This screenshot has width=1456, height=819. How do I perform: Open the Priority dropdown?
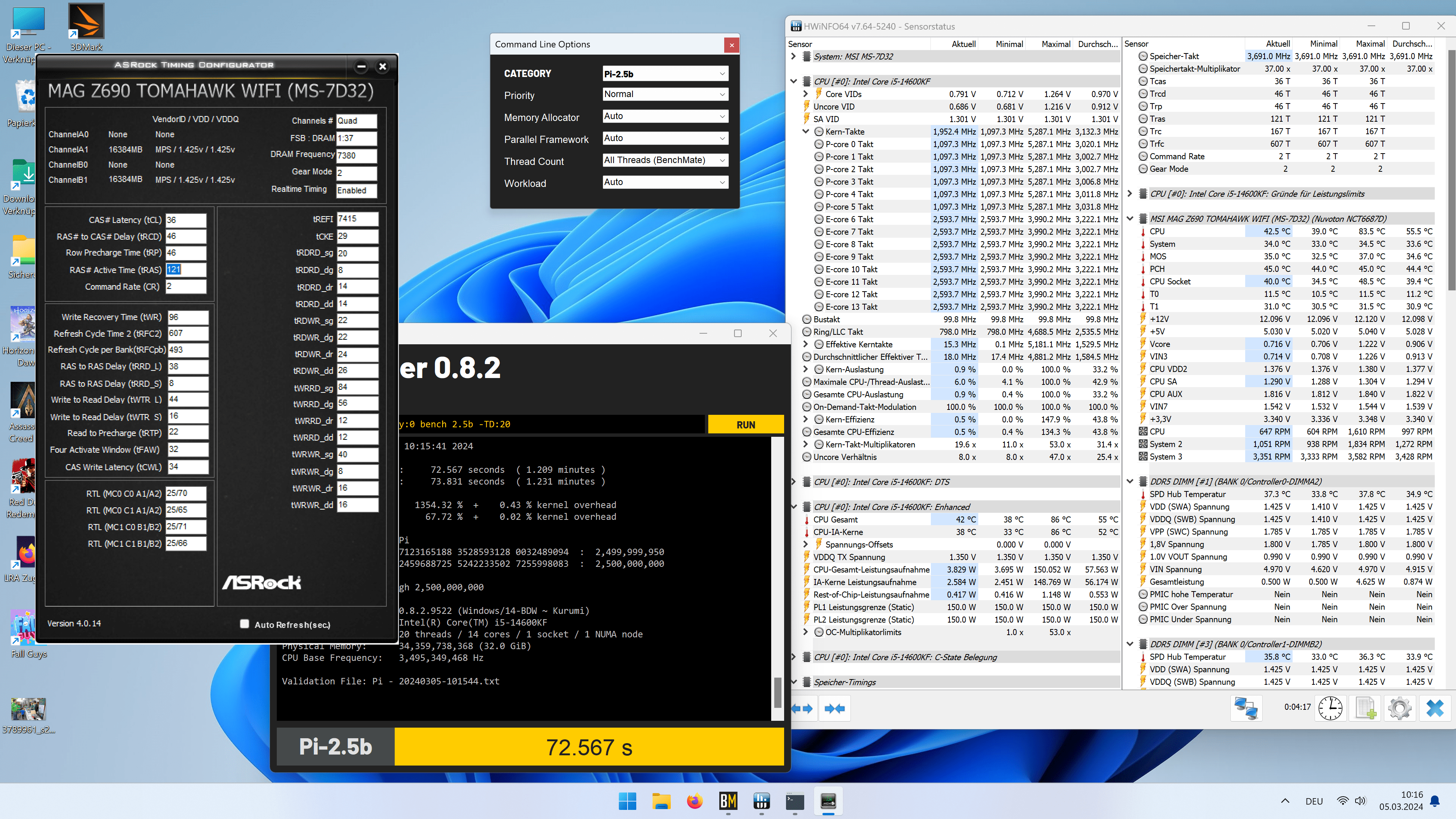pos(665,94)
